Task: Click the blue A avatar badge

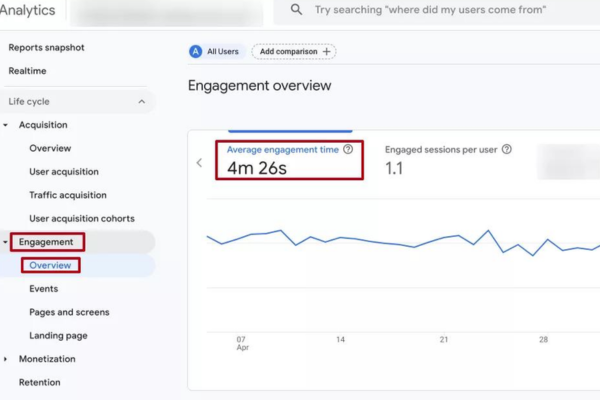Action: (196, 51)
